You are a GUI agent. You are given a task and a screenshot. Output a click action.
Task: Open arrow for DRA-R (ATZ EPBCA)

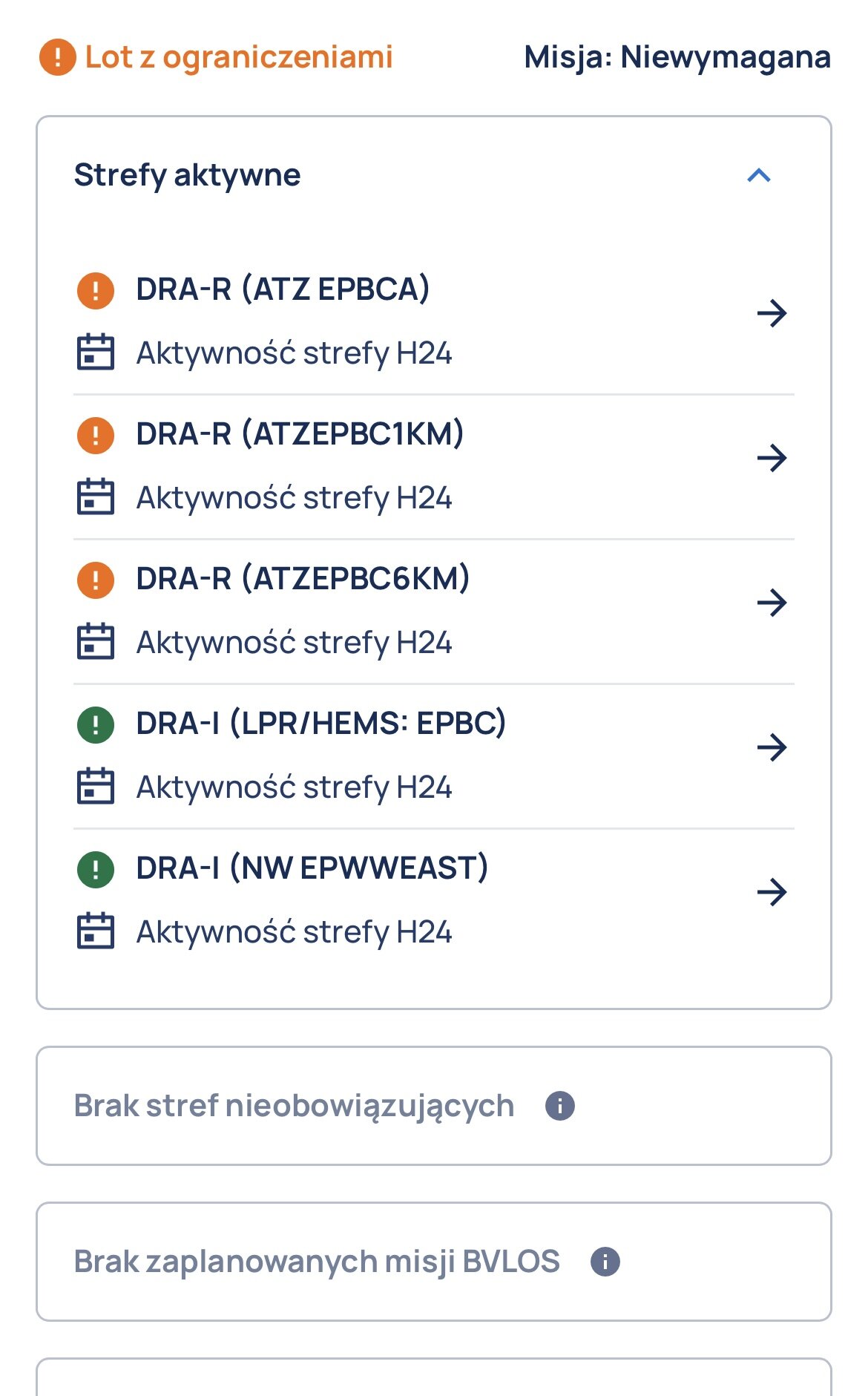point(772,313)
